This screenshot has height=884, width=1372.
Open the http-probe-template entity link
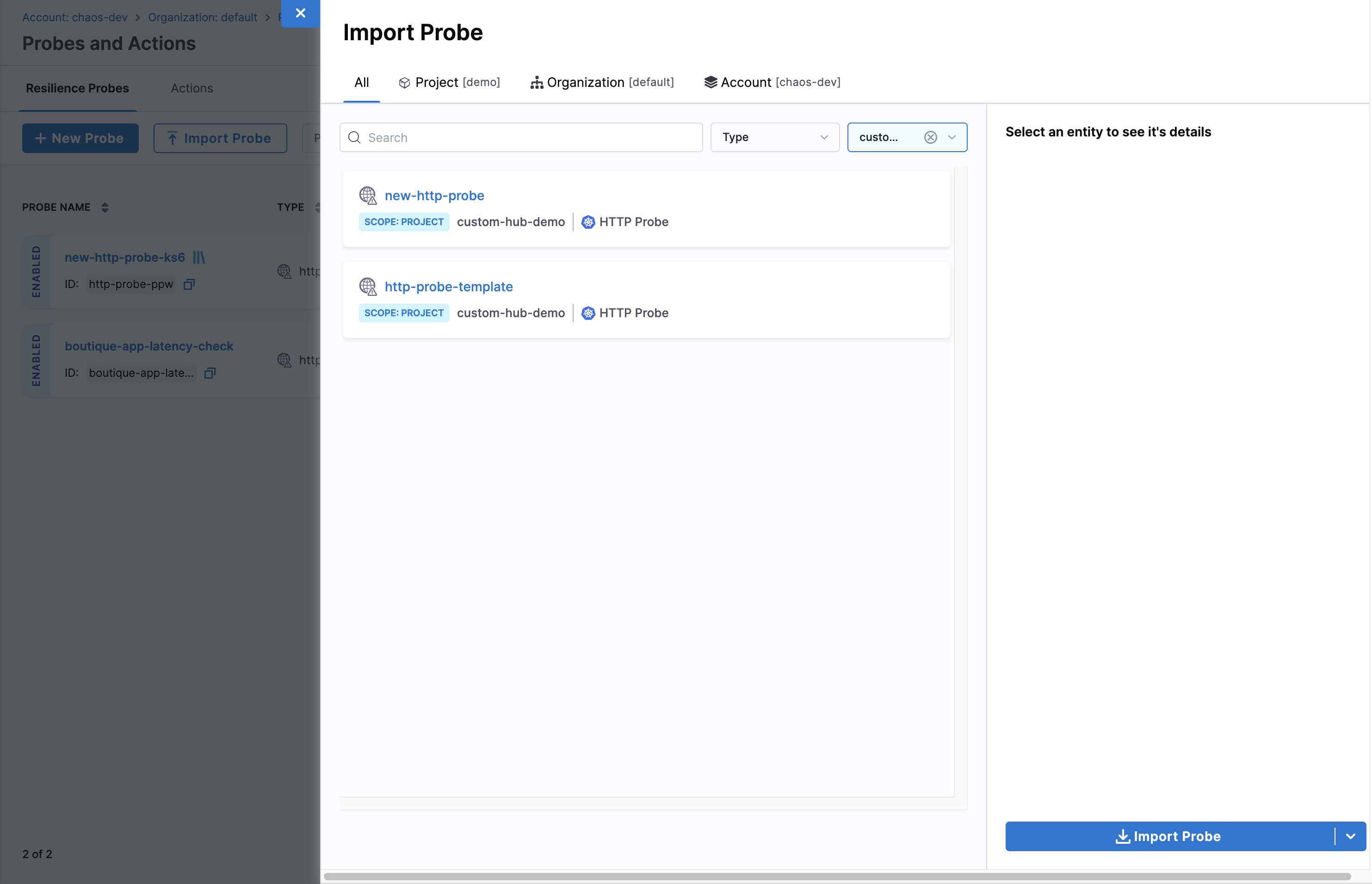449,286
